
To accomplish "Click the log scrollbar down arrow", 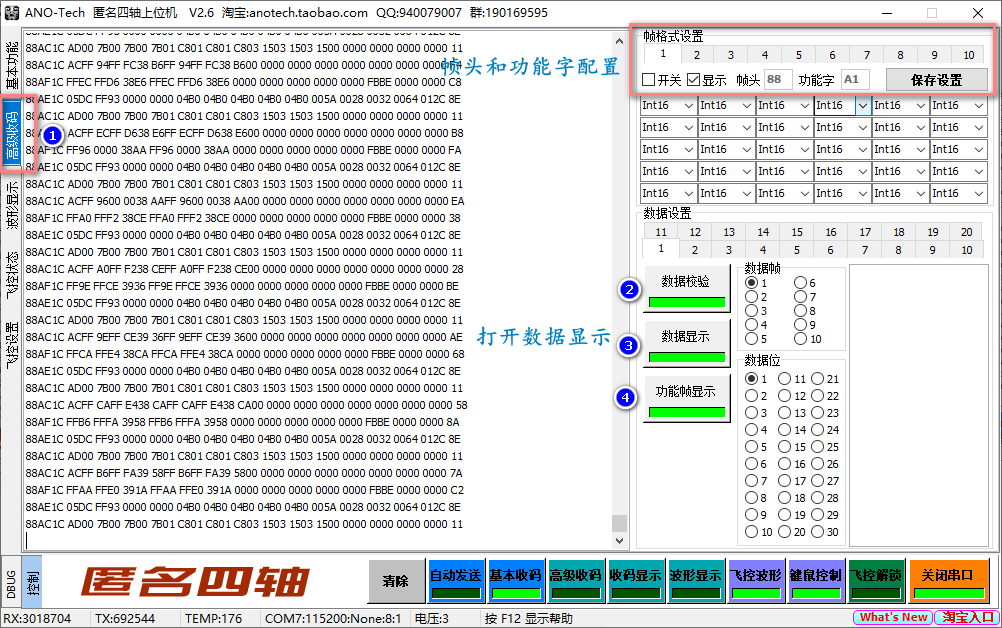I will [619, 540].
